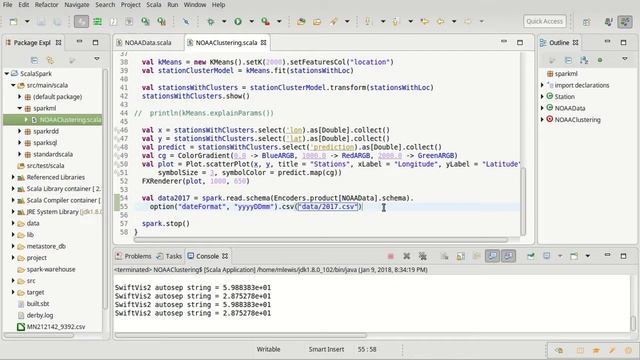640x360 pixels.
Task: Select NOAAClustering in the Outline
Action: 578,120
